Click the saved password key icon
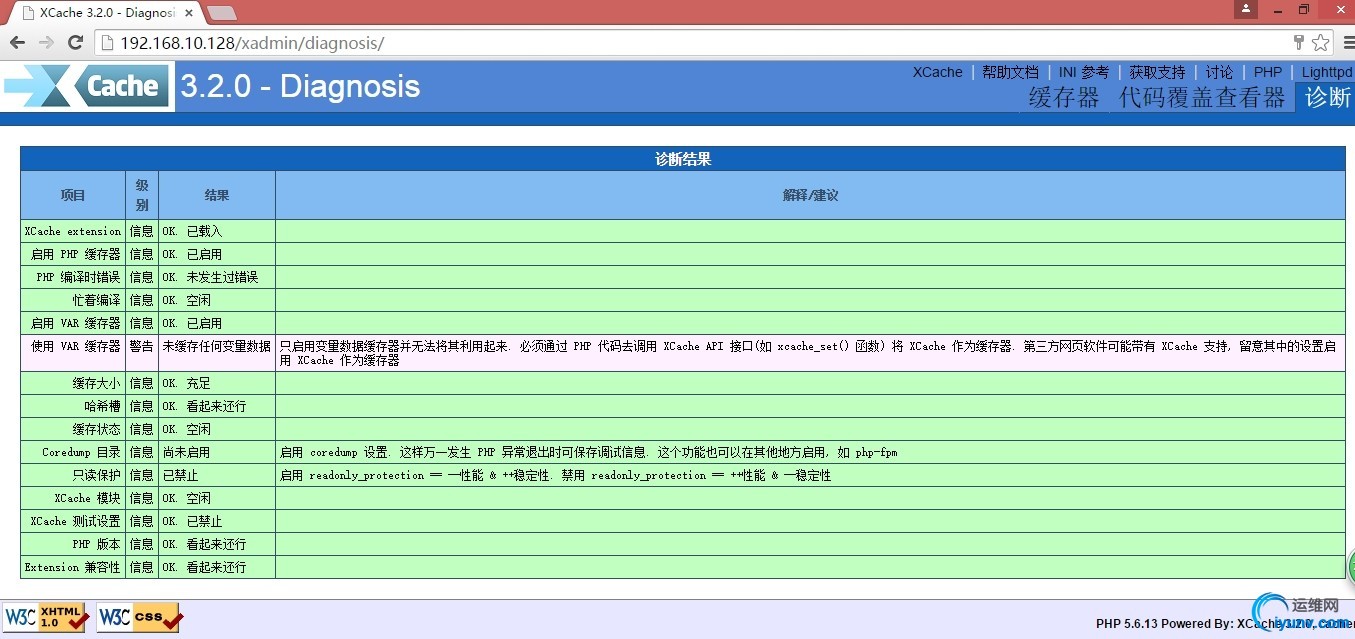Screen dimensions: 1355x639 [1299, 43]
